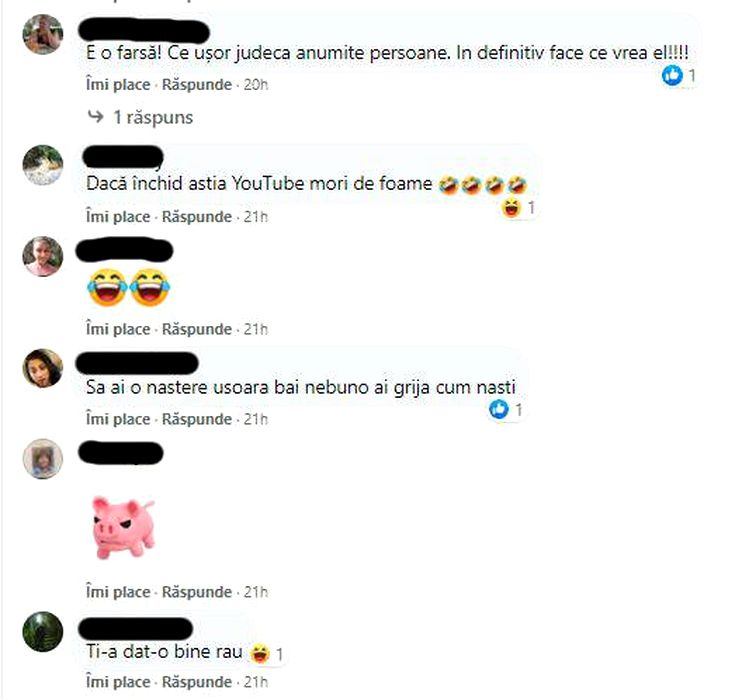Click laughing reaction icon beside 'Ti-a dat-o bine rau'
The height and width of the screenshot is (700, 749).
(260, 653)
